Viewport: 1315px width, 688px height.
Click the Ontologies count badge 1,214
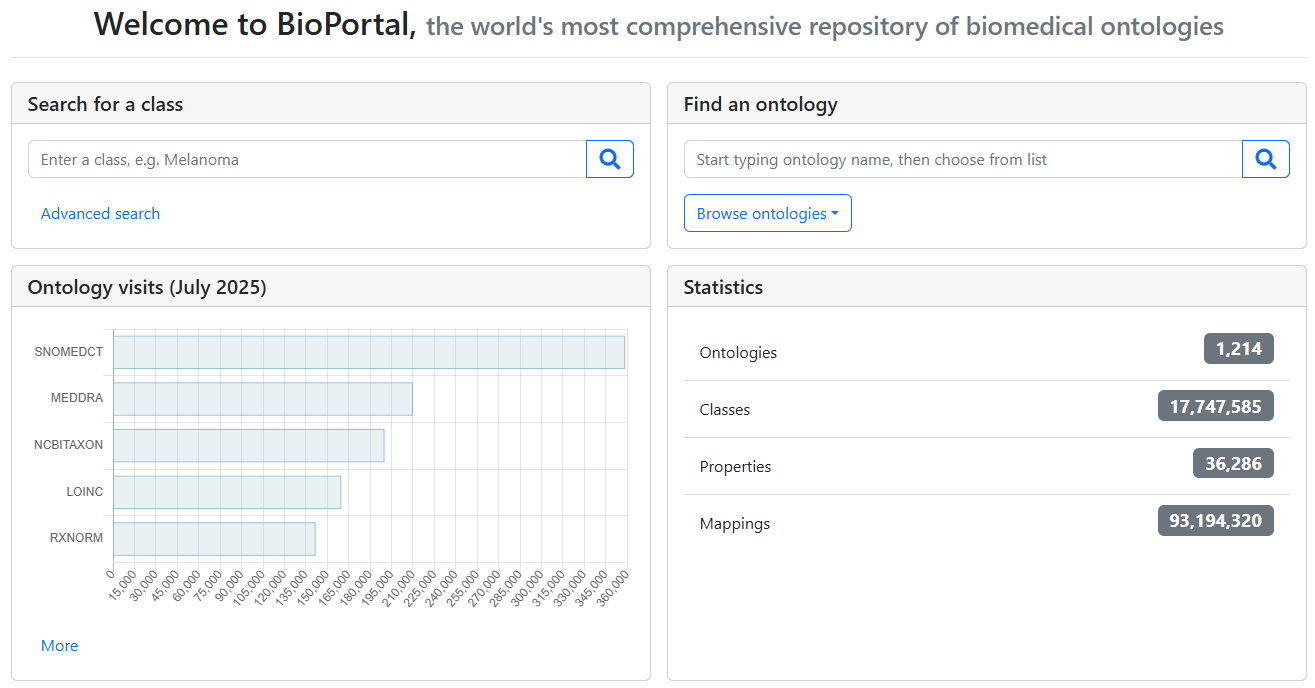click(1238, 349)
